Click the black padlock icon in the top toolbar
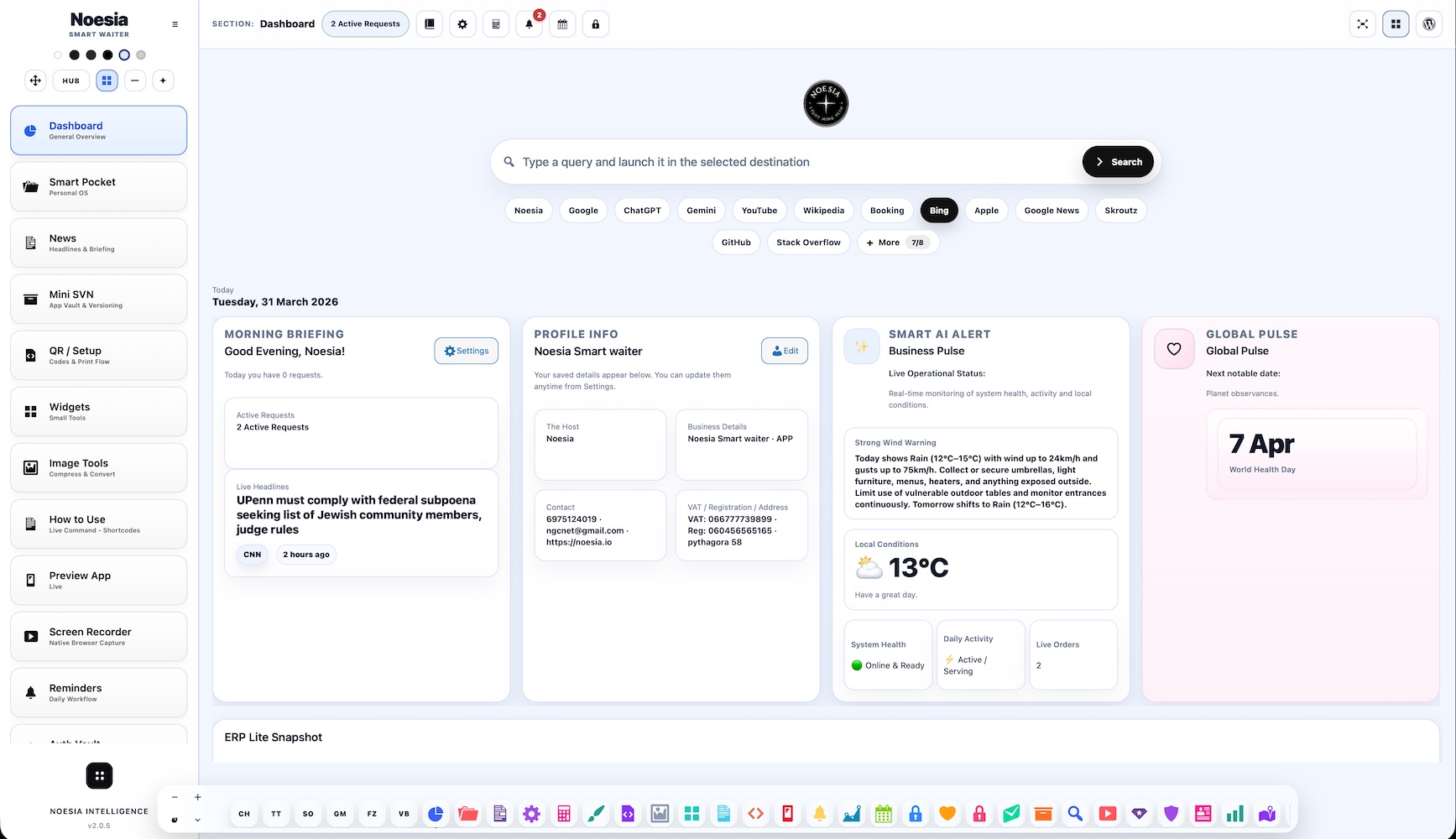This screenshot has width=1456, height=839. click(x=596, y=24)
